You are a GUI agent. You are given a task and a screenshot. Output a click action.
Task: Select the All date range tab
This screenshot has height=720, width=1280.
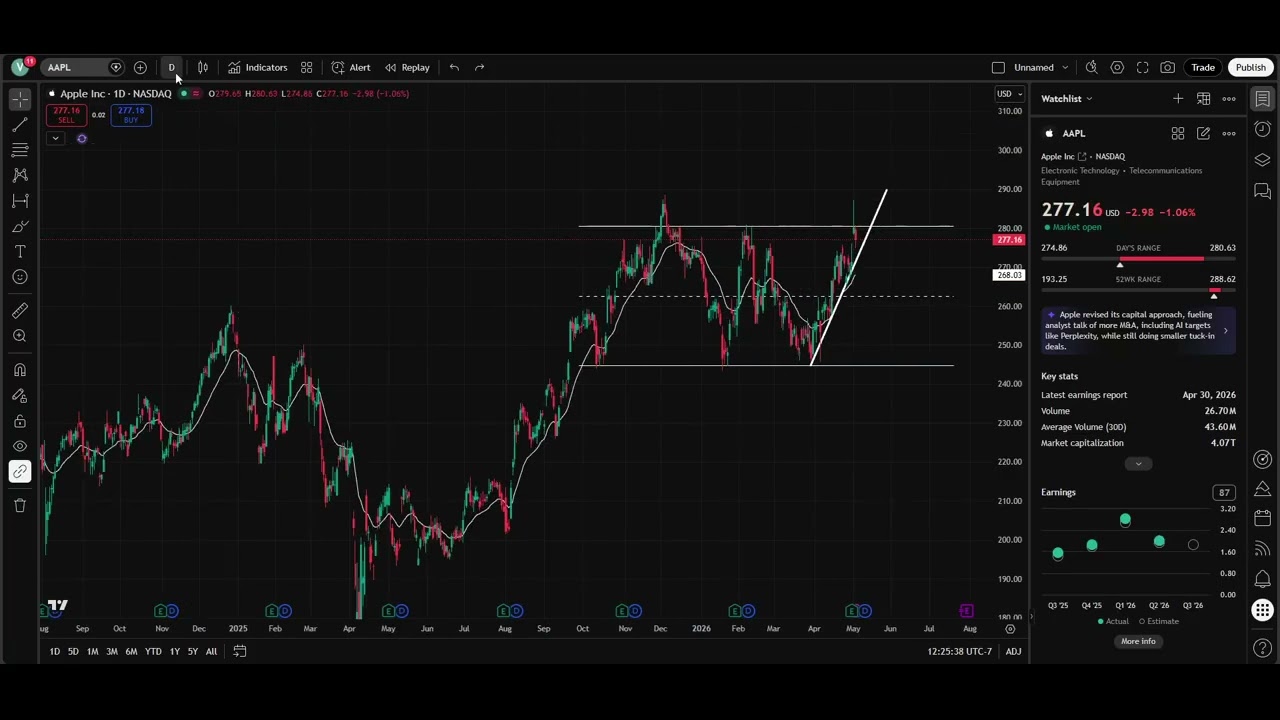pyautogui.click(x=211, y=652)
